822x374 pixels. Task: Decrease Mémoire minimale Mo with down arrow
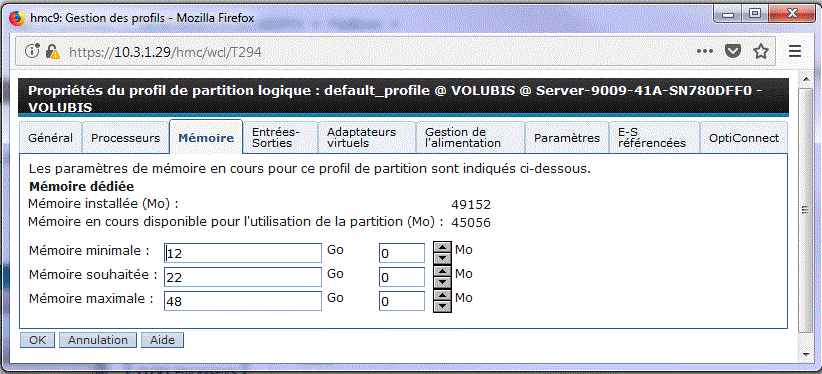point(443,258)
